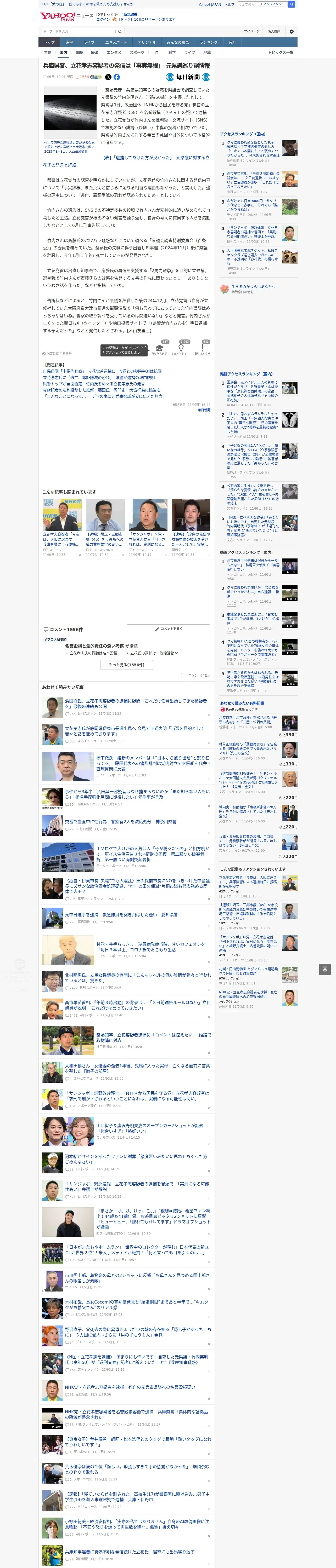Click the report article icon link 記事に関する報告
The height and width of the screenshot is (1568, 336).
(x=57, y=354)
